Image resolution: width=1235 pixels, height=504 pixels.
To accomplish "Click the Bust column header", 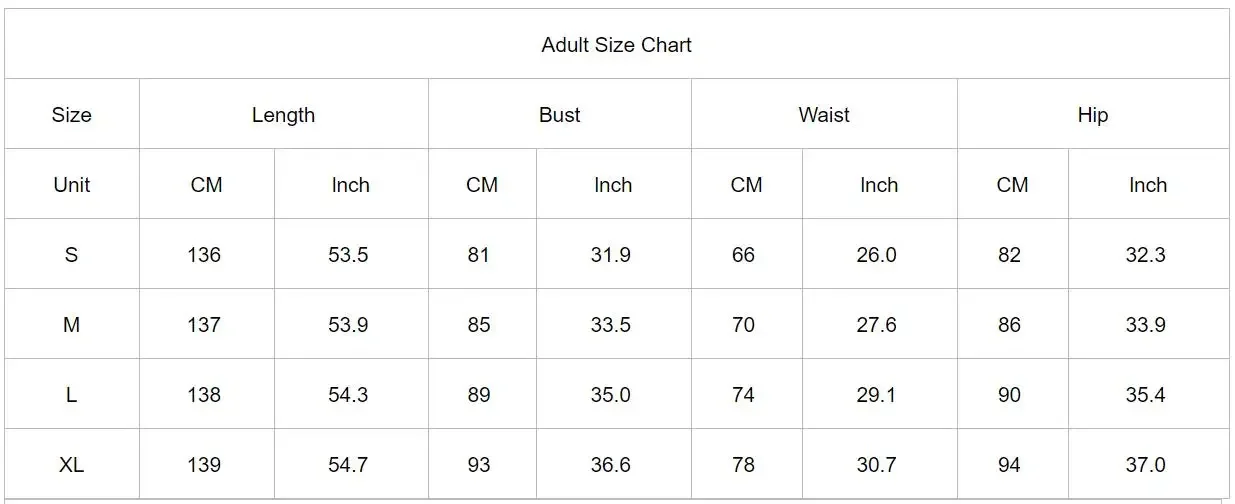I will [560, 114].
